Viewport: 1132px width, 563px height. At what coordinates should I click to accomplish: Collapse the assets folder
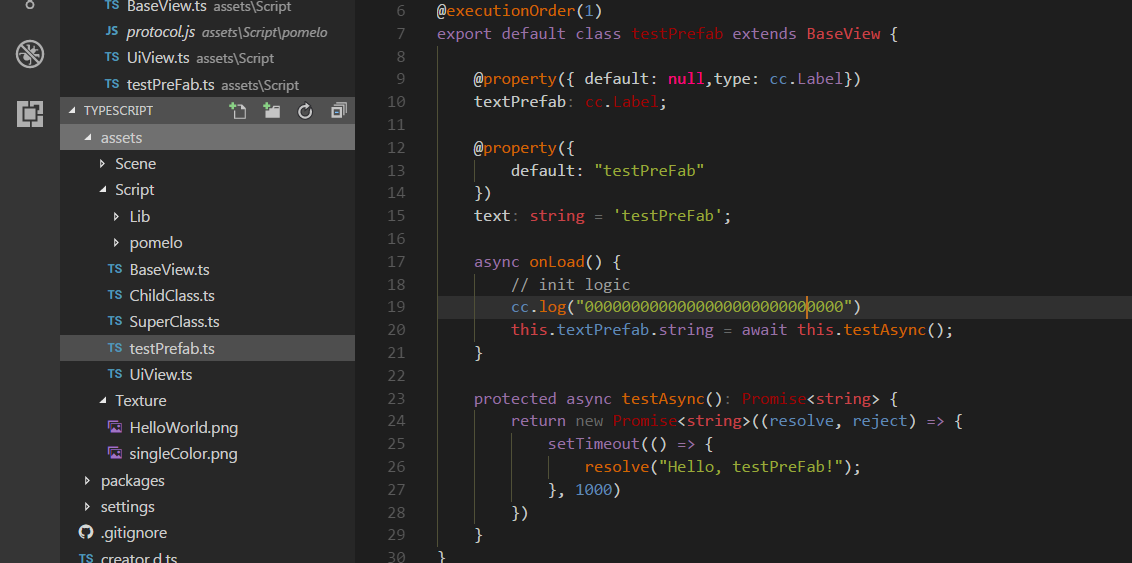pos(207,137)
